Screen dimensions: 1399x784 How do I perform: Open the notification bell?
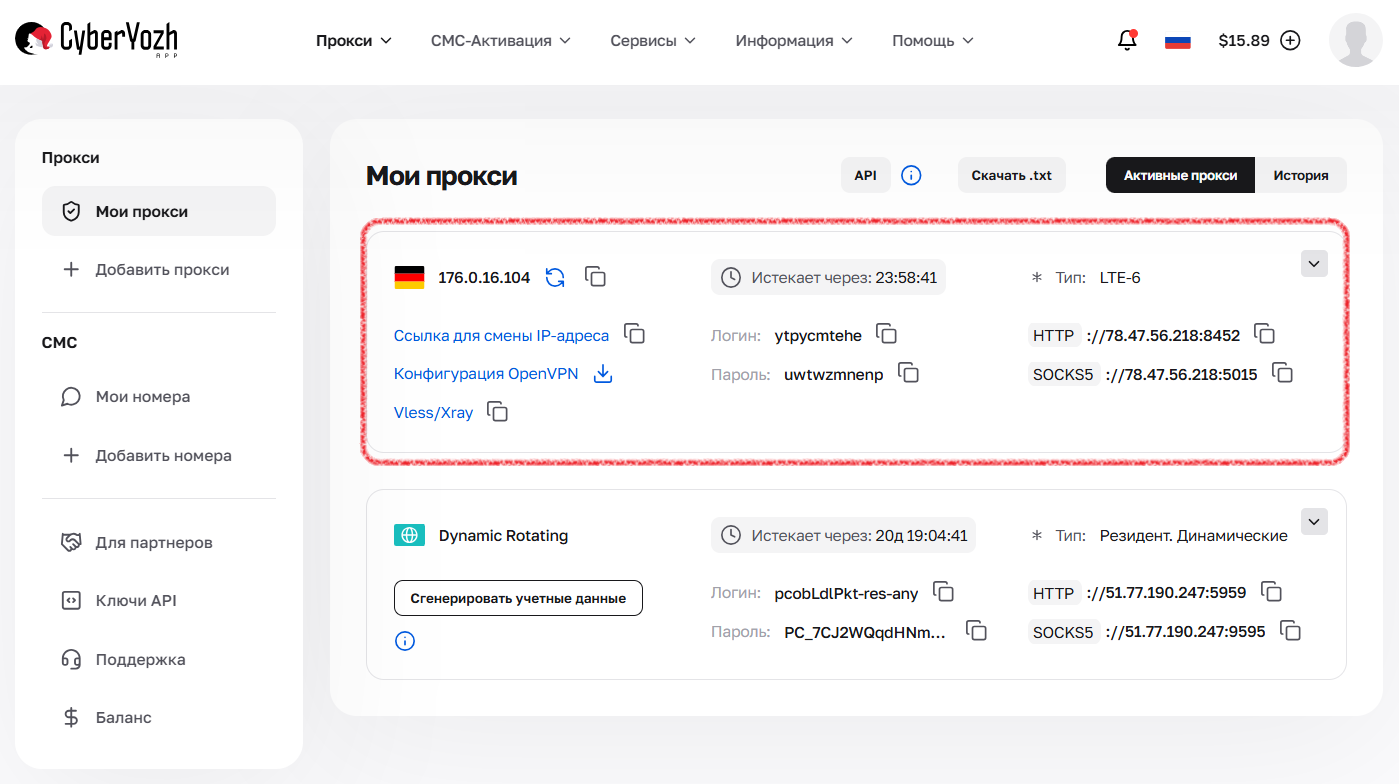click(1126, 40)
